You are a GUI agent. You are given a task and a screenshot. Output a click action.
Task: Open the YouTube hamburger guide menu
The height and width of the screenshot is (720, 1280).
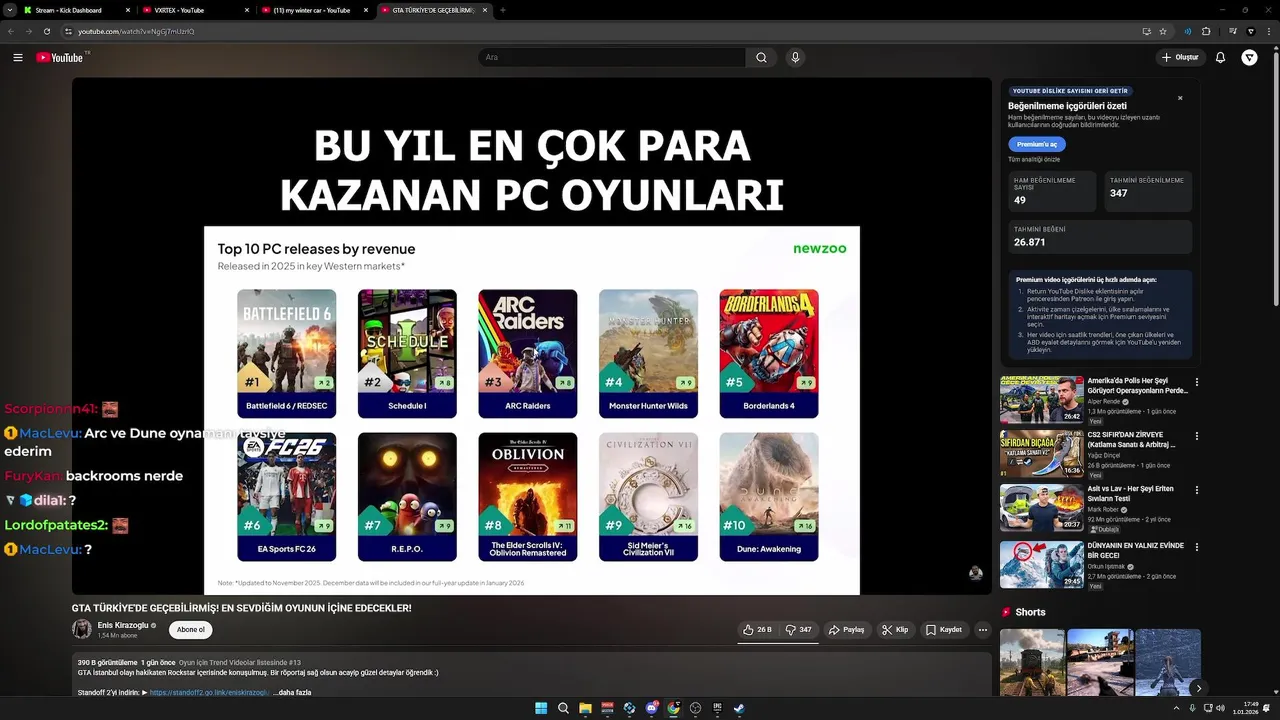(x=18, y=57)
